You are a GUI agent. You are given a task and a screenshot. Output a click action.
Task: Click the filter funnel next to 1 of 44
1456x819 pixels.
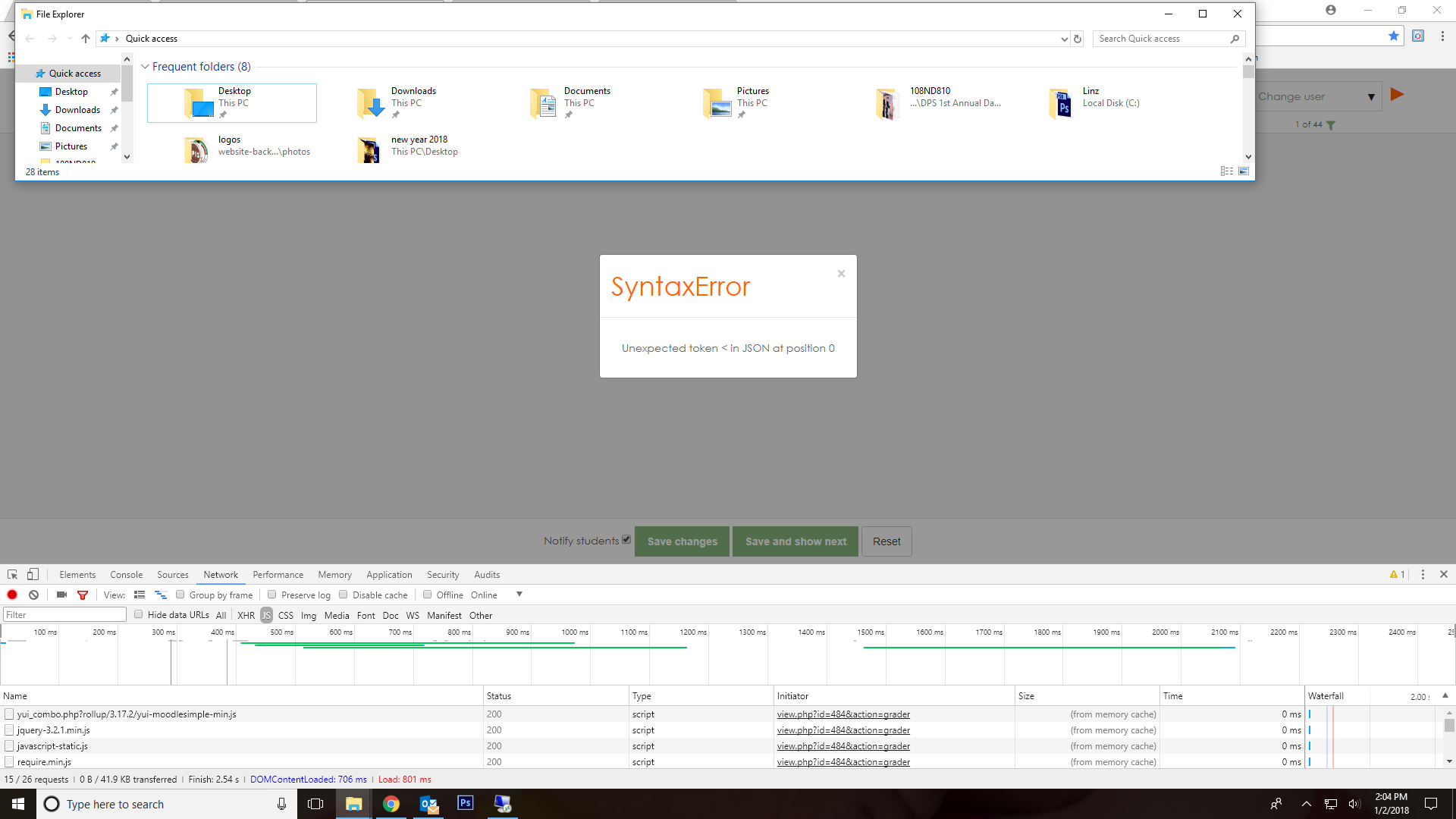click(x=1331, y=125)
